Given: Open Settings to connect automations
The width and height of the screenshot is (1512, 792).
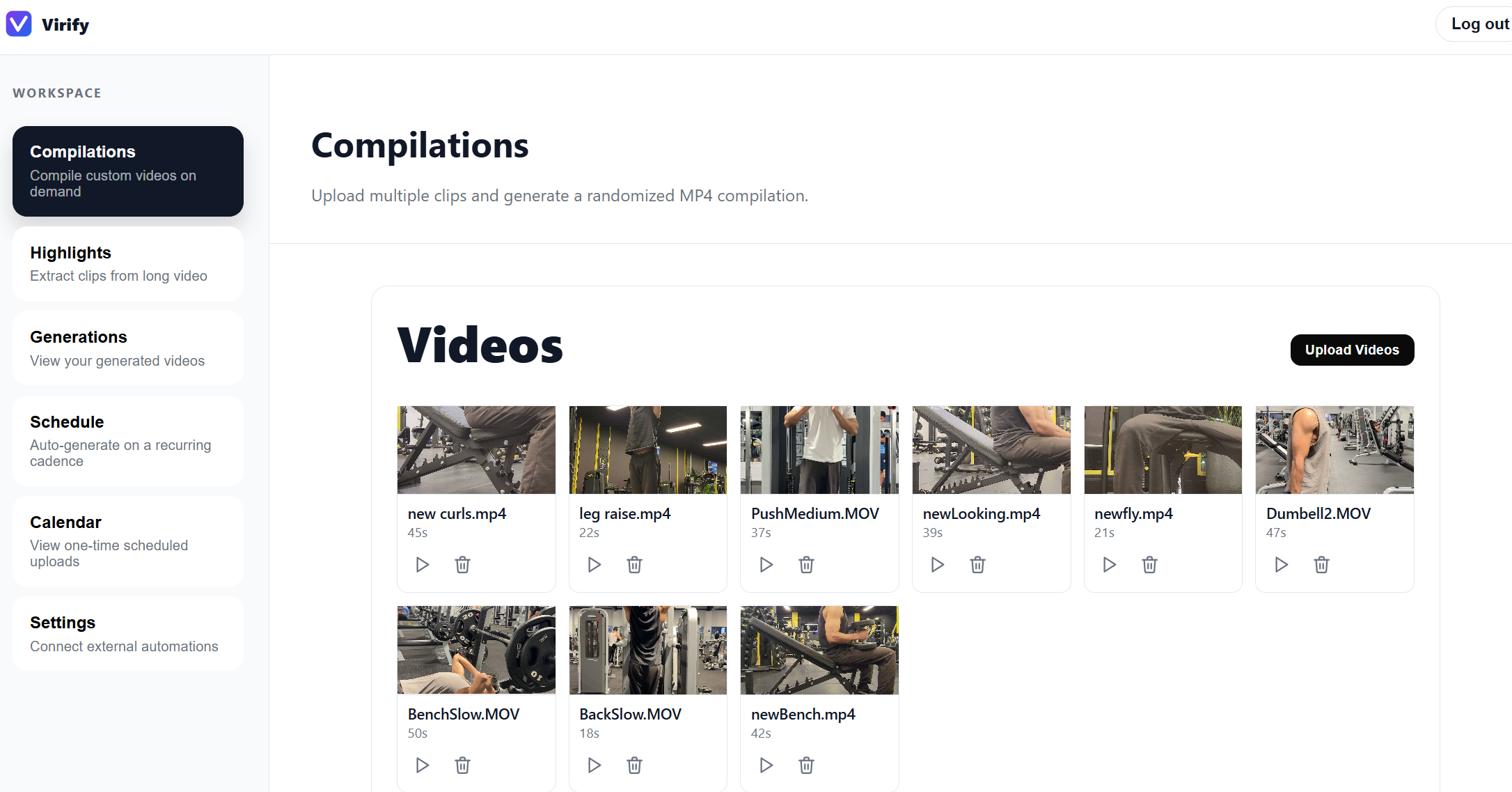Looking at the screenshot, I should click(127, 633).
